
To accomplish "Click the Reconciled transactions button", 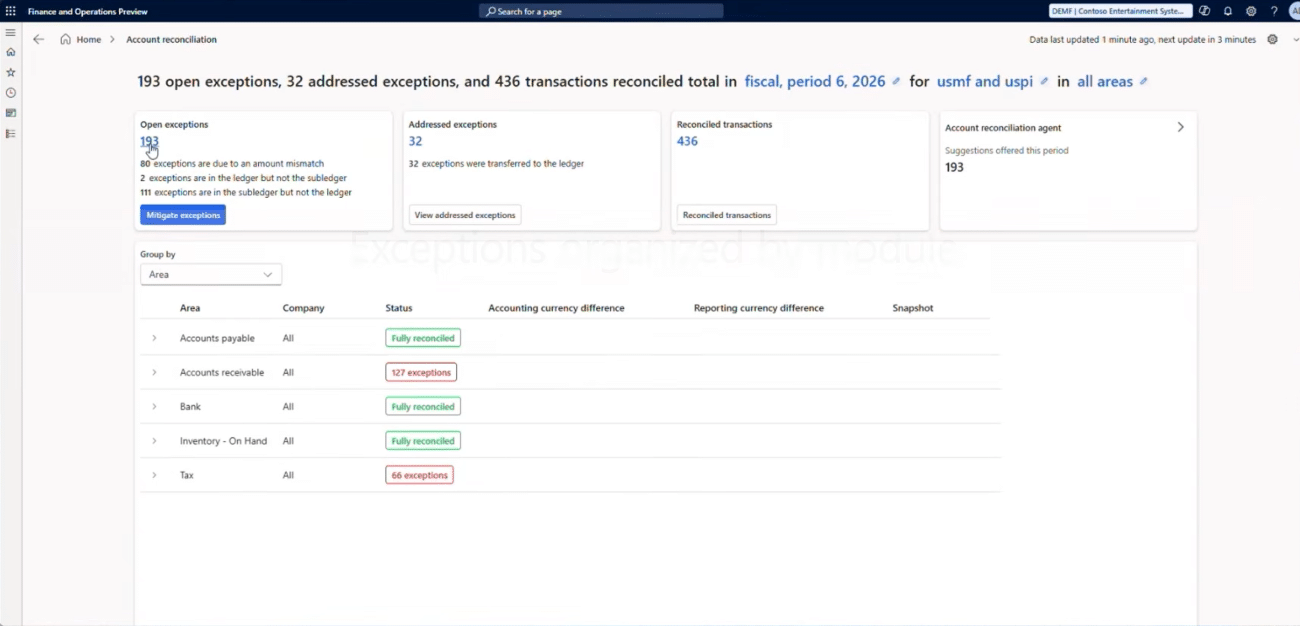I will 727,215.
